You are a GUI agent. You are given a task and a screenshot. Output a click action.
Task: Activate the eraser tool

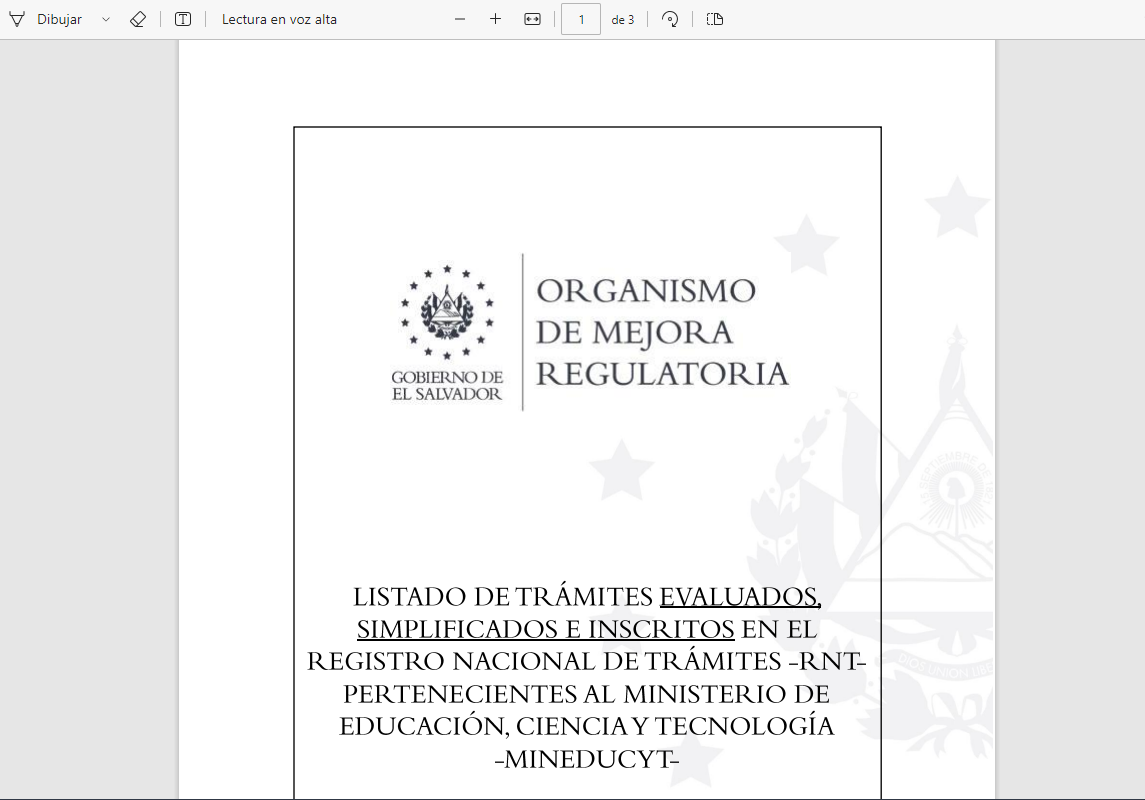coord(138,20)
